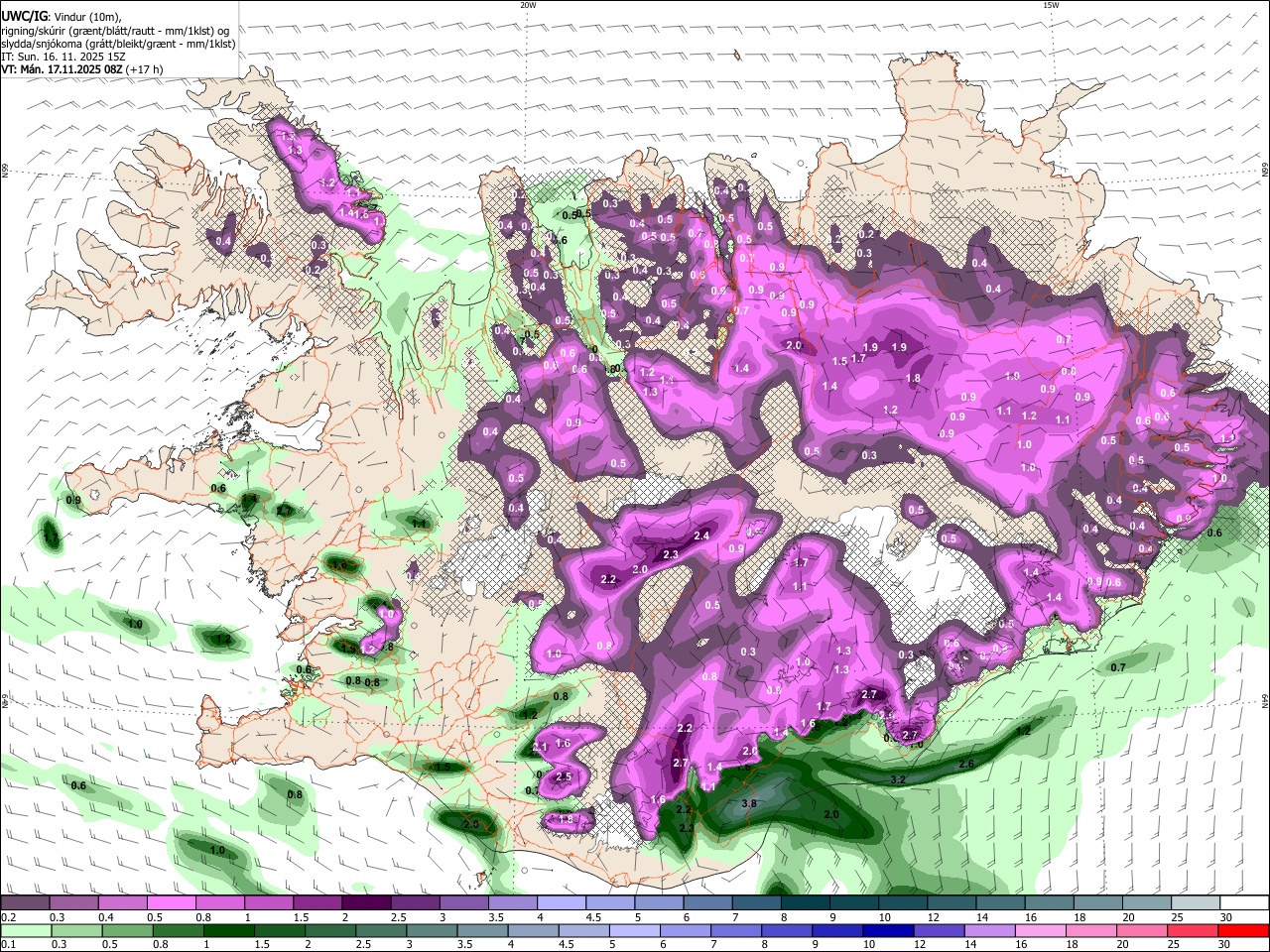This screenshot has height=952, width=1270.
Task: Click the pale grey 25 swatch in the snow legend
Action: pos(1196,902)
